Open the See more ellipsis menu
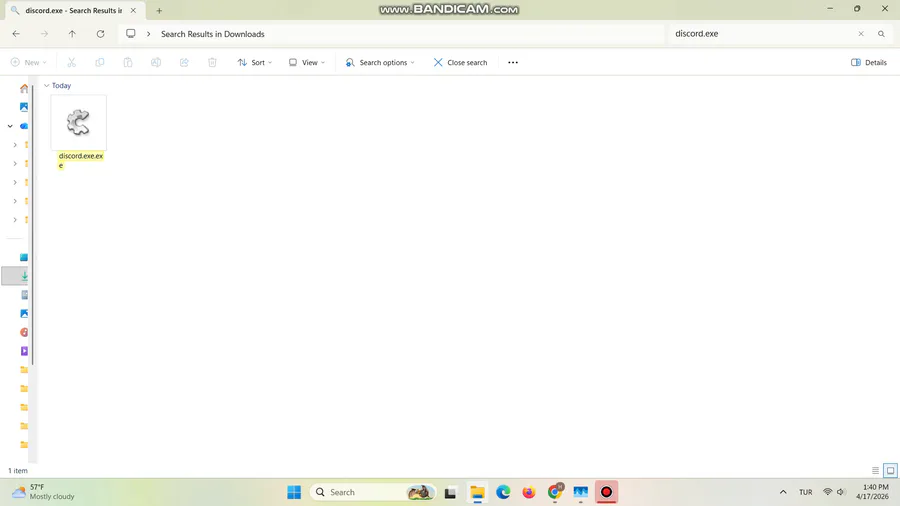900x506 pixels. coord(513,63)
